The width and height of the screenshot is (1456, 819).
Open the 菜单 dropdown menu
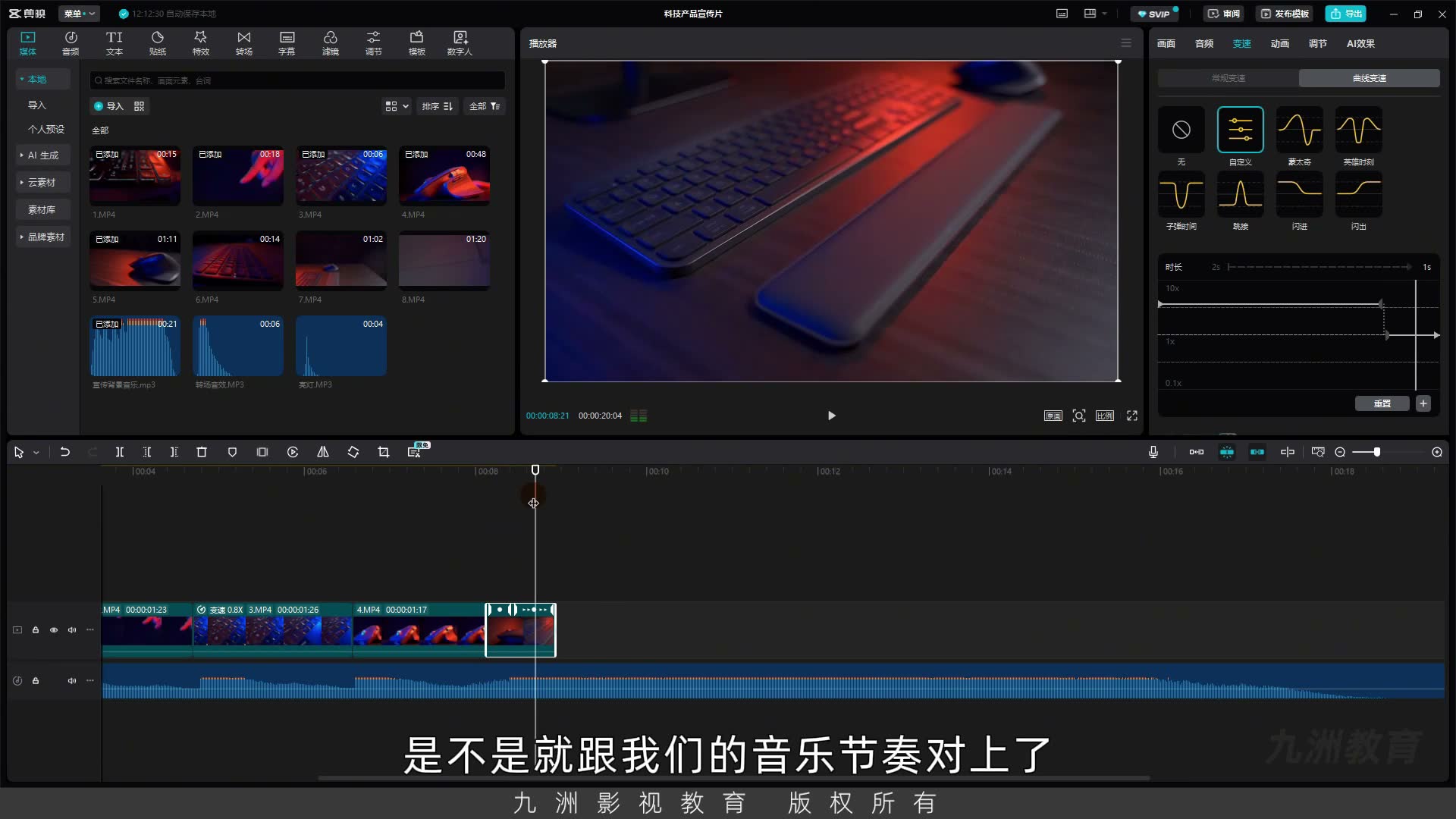tap(79, 14)
